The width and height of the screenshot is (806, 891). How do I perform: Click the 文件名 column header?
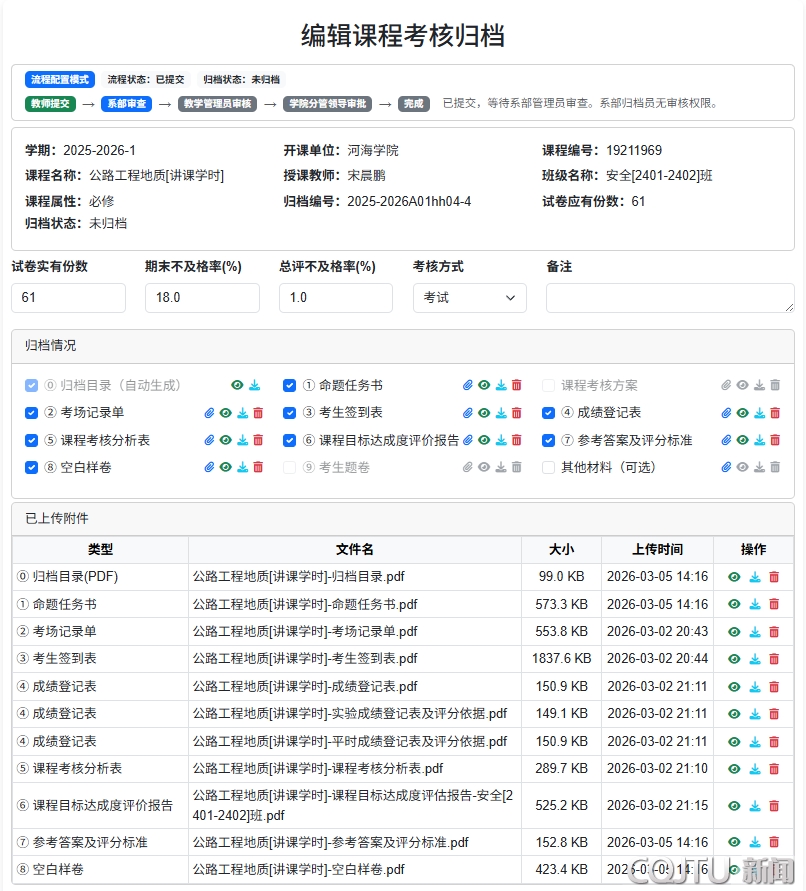[x=354, y=549]
